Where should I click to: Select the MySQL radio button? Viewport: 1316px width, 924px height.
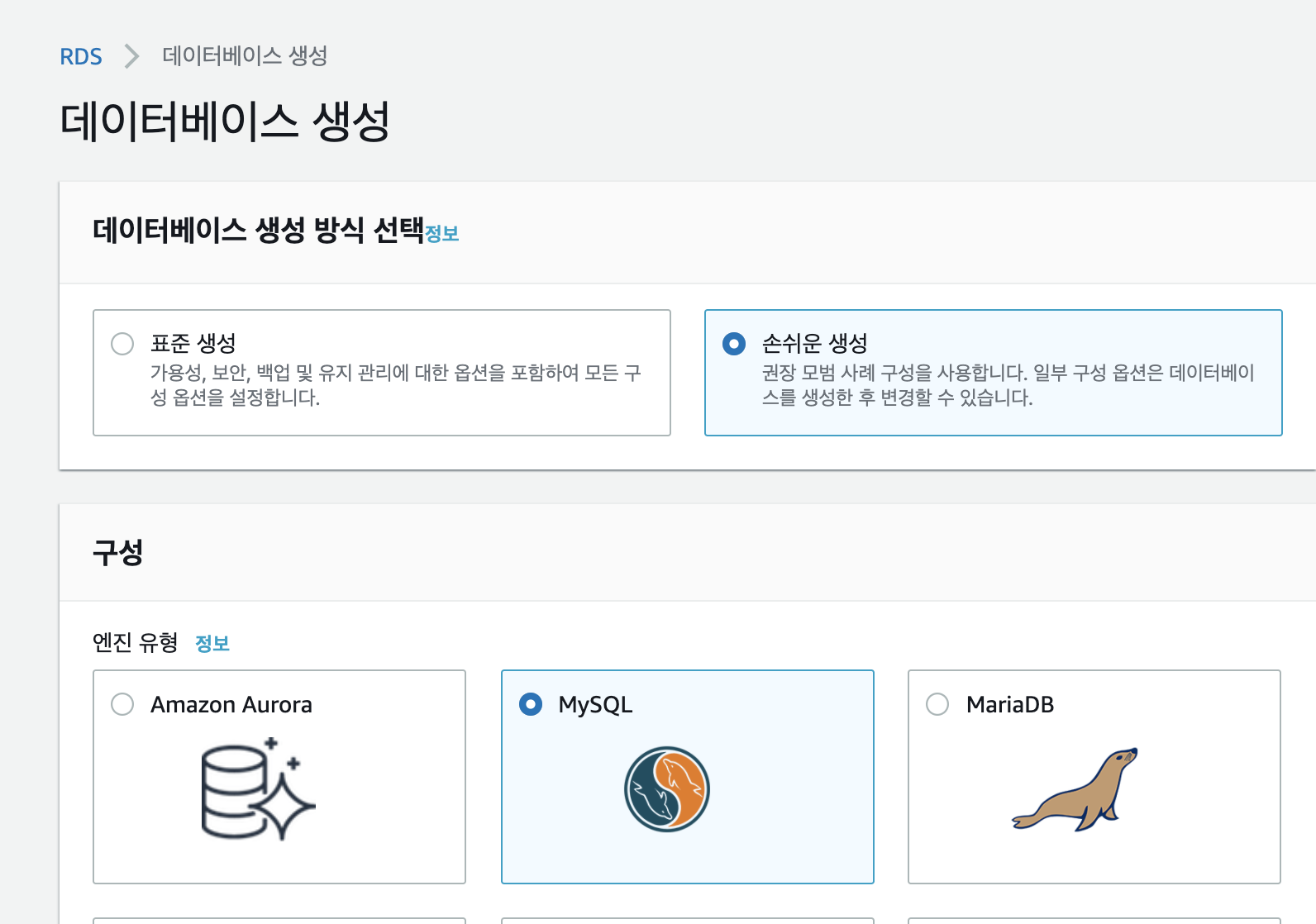[531, 704]
